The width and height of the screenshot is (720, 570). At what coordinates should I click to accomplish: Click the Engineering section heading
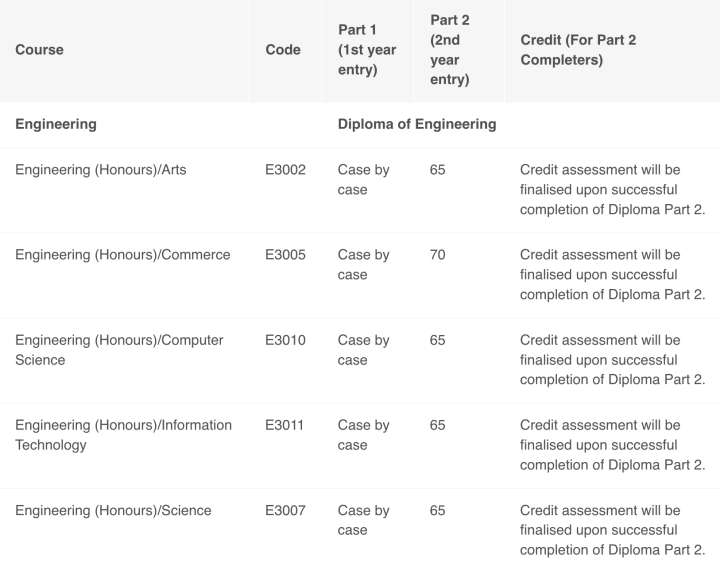pyautogui.click(x=56, y=124)
